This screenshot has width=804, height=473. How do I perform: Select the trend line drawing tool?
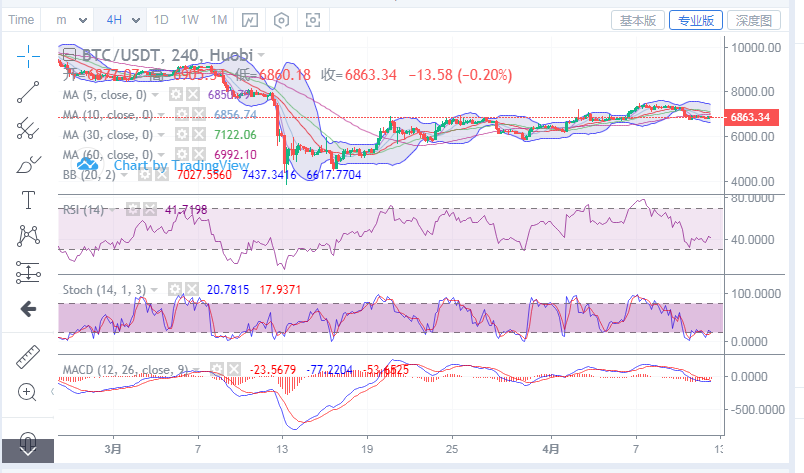[x=28, y=91]
